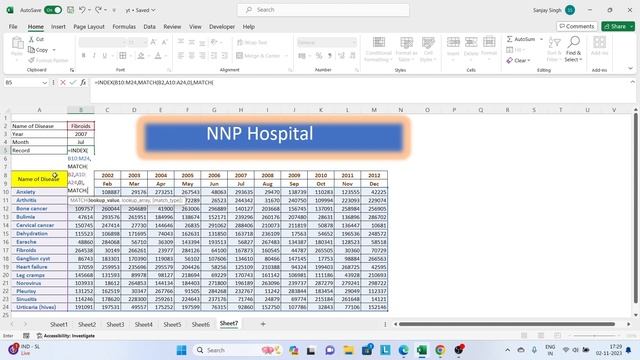This screenshot has width=640, height=360.
Task: Open the File menu
Action: click(13, 27)
